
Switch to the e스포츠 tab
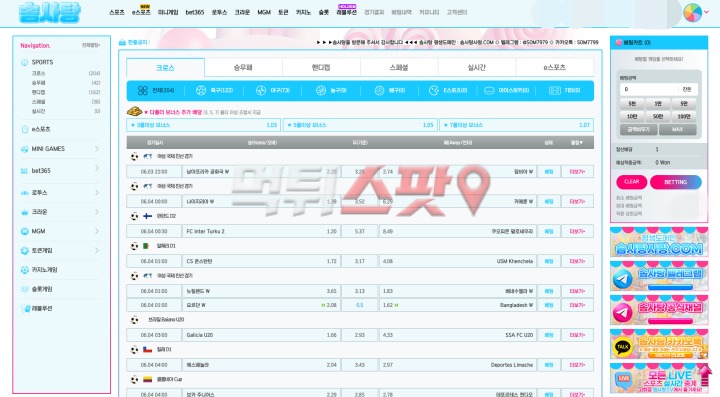click(x=555, y=67)
